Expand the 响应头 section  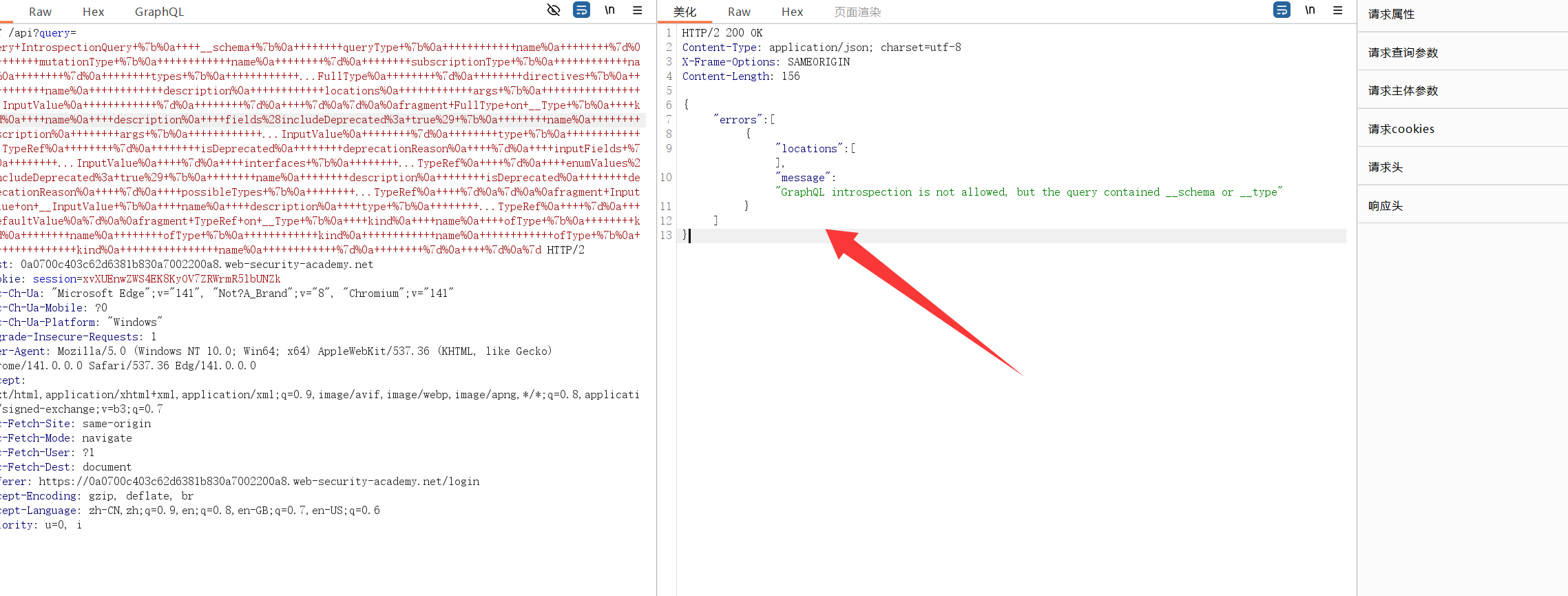[x=1385, y=206]
